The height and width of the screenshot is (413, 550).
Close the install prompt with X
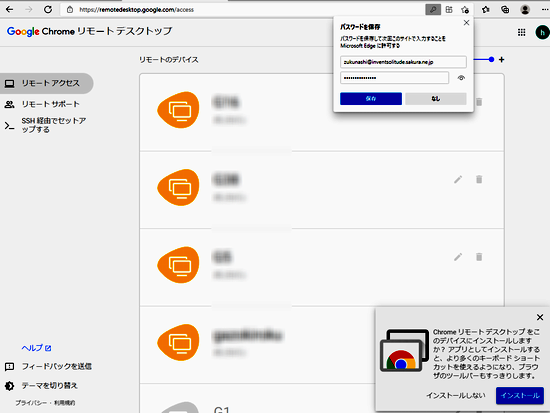point(540,317)
